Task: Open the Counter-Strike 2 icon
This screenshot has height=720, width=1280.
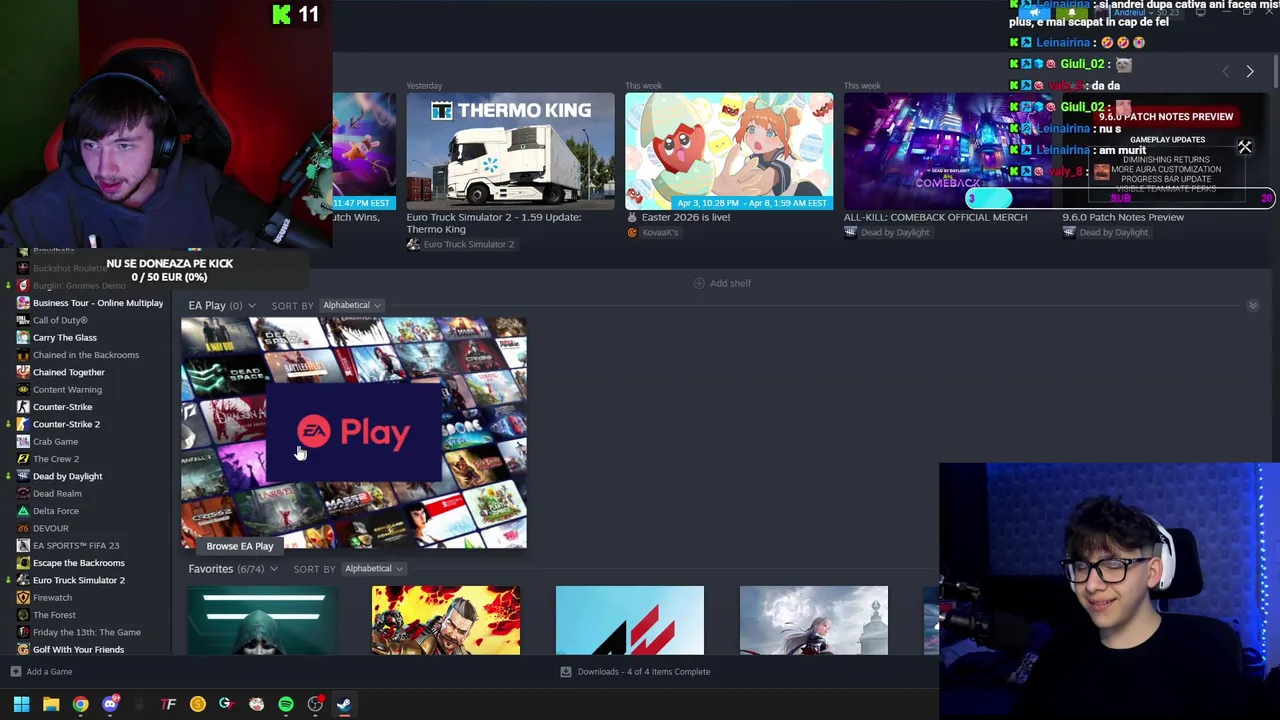Action: [x=23, y=424]
